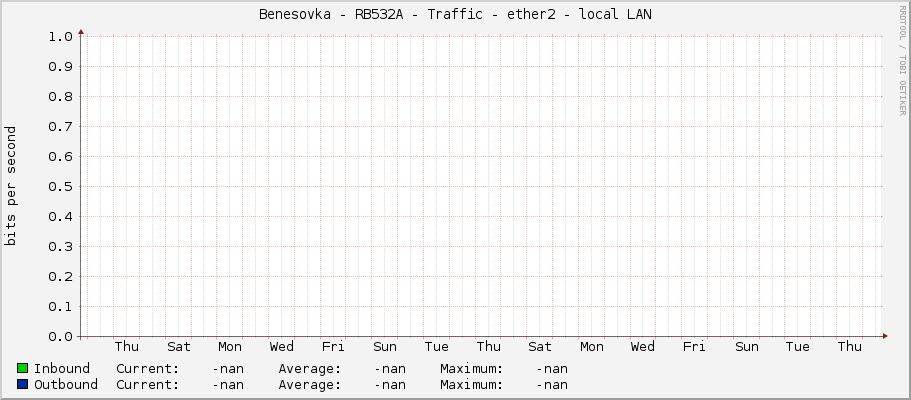Click the y-axis value 1.0

(60, 37)
